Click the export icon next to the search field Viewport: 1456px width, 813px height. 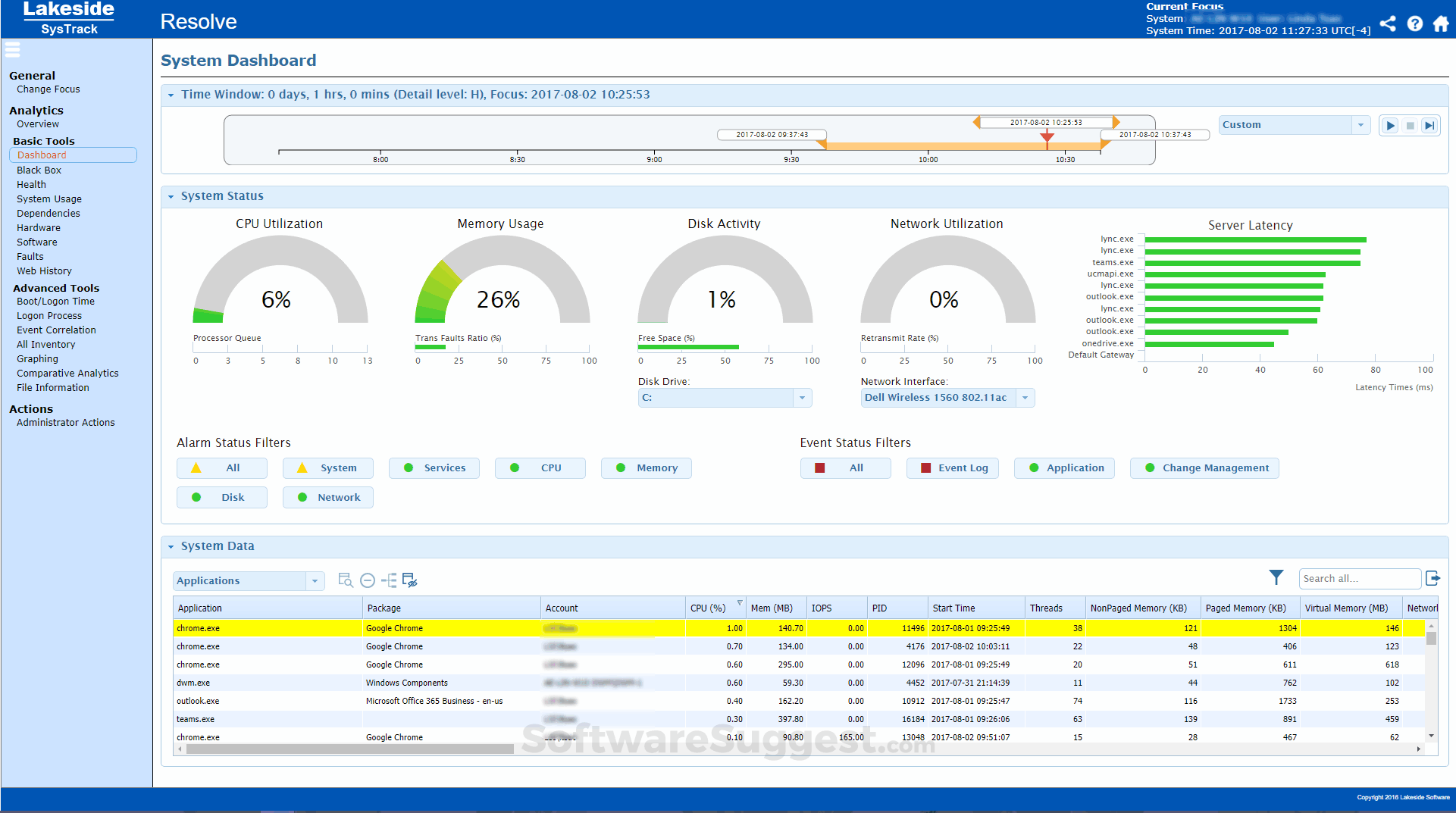[x=1434, y=578]
